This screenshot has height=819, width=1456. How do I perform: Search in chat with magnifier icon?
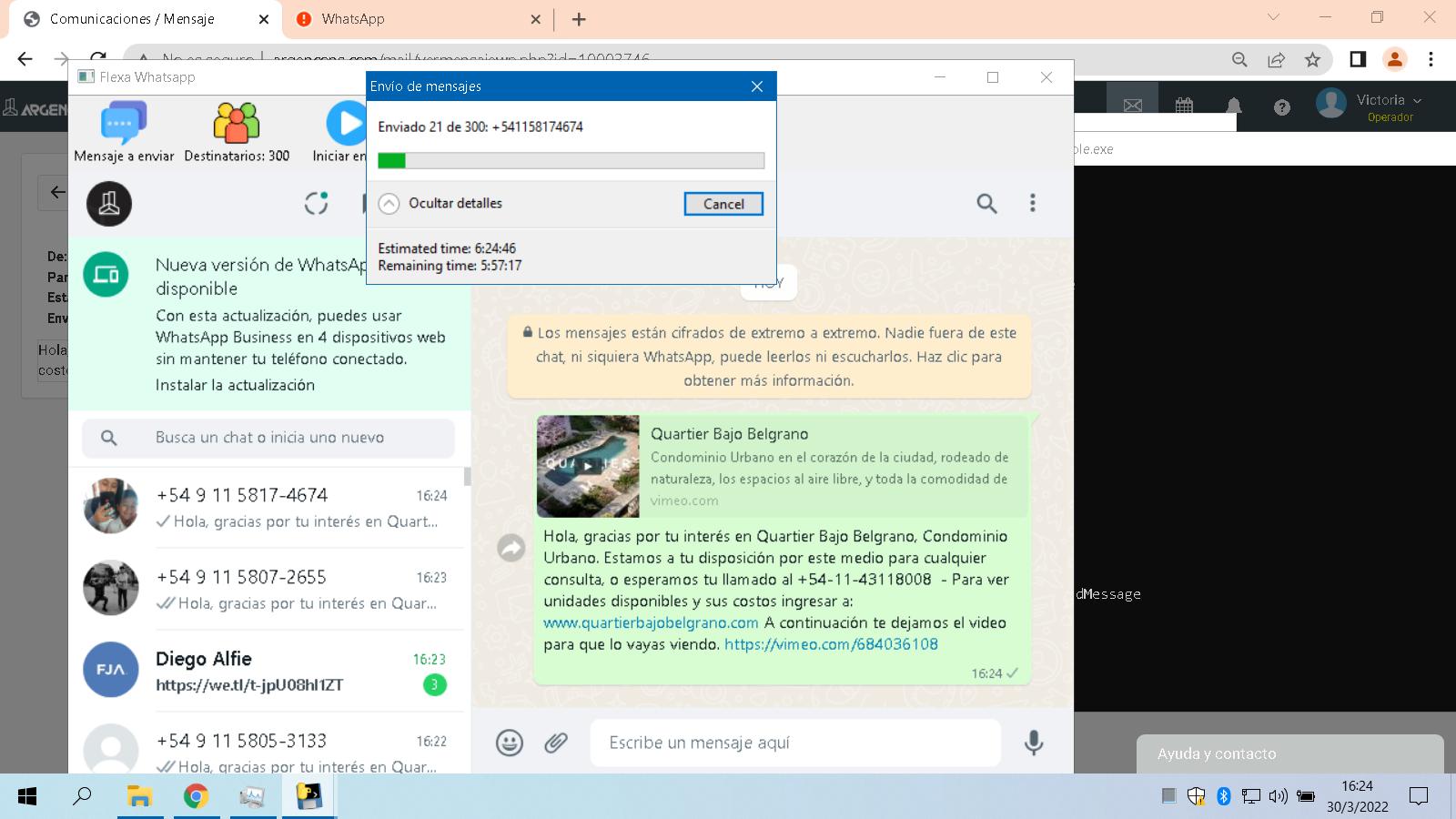tap(986, 203)
